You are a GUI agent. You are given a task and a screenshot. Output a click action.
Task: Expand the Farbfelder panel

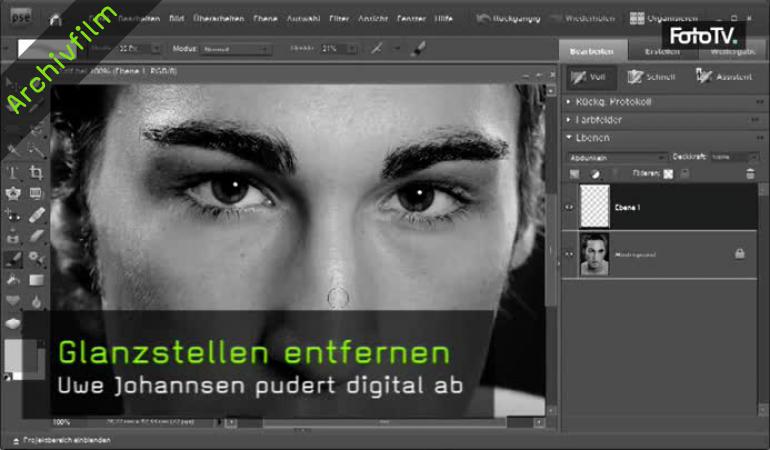click(569, 120)
